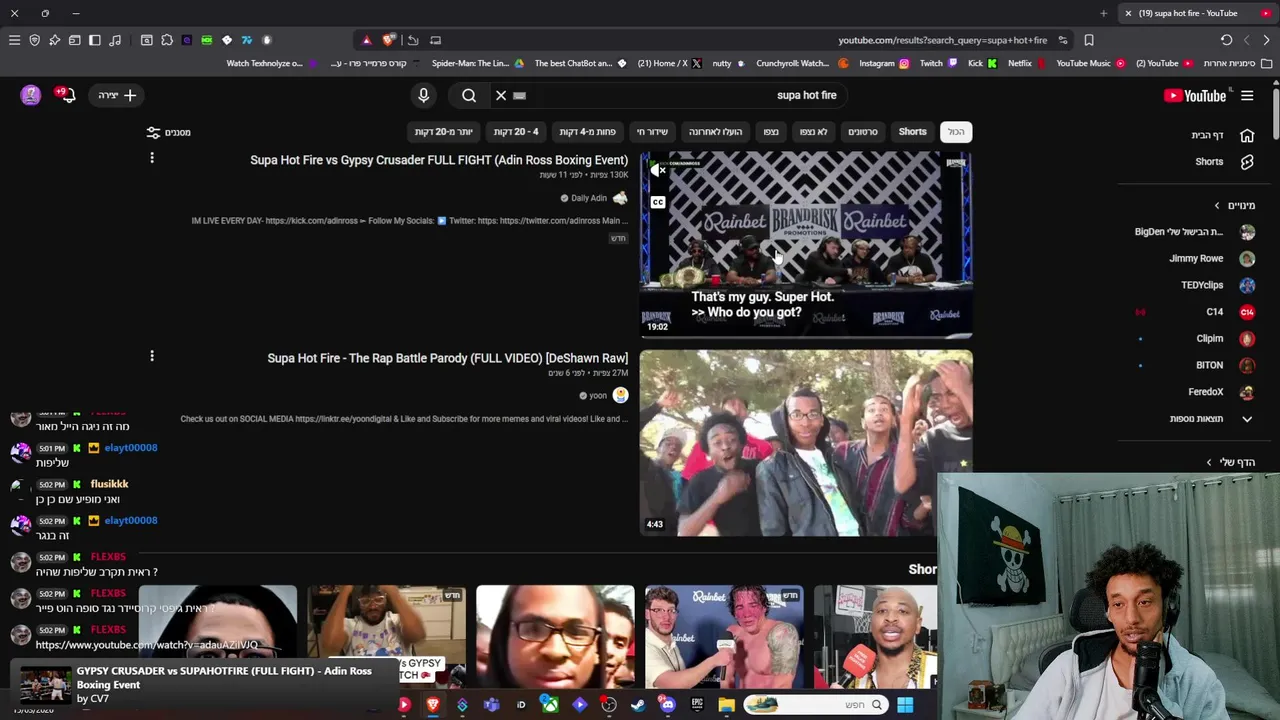The image size is (1280, 720).
Task: Run search with magnifying glass icon
Action: 469,95
